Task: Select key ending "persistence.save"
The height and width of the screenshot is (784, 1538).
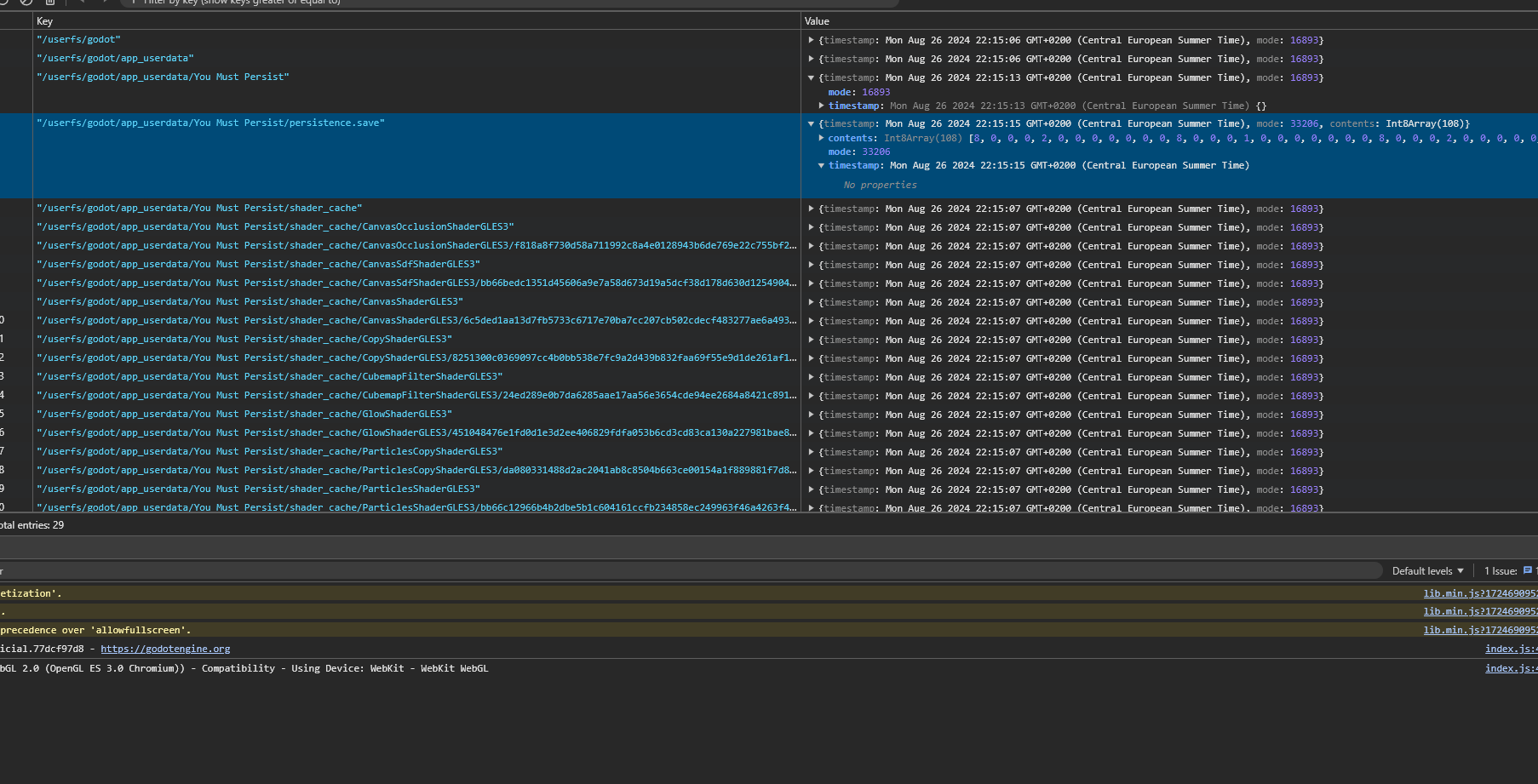Action: 210,123
